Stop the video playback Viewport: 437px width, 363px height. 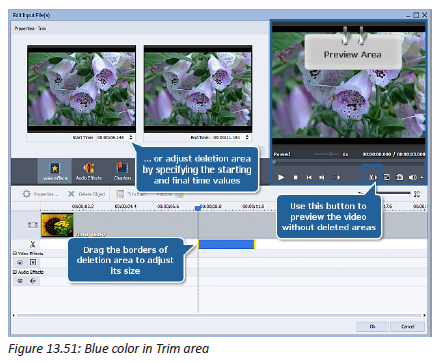[x=295, y=177]
